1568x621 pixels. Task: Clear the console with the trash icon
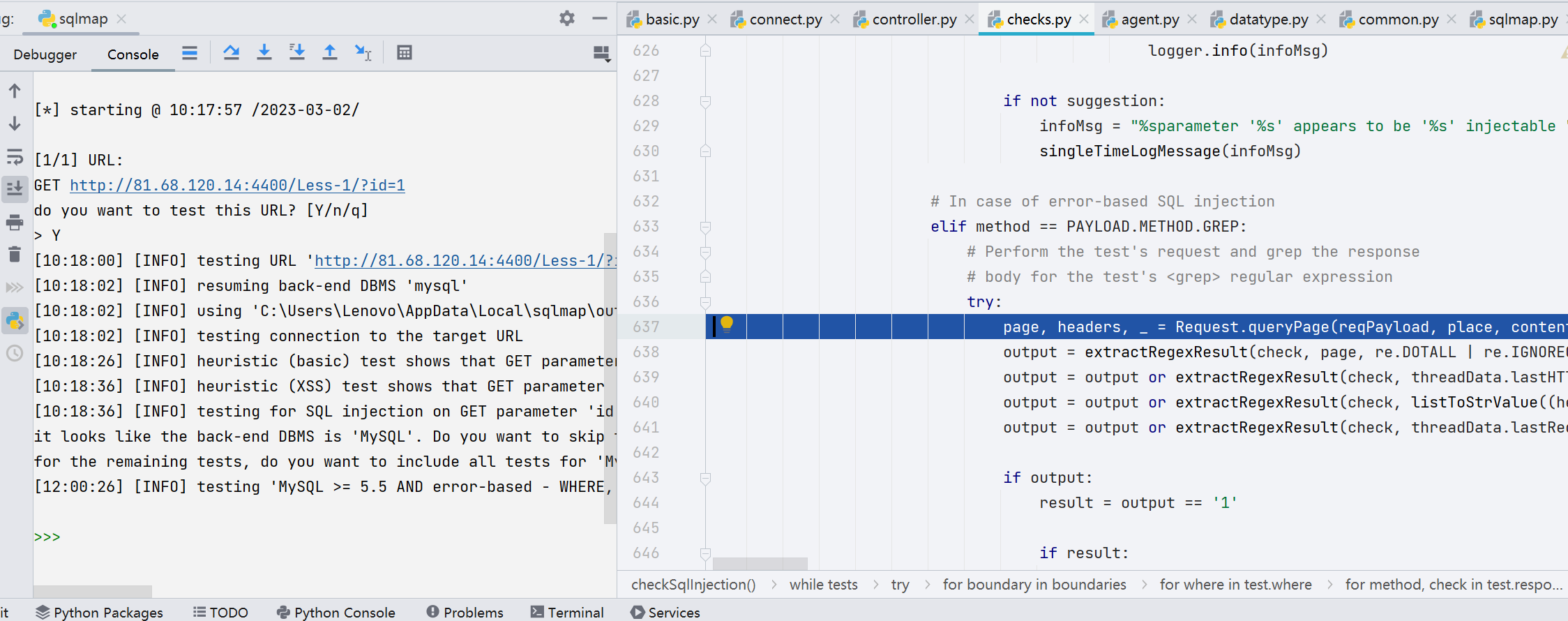[x=15, y=255]
